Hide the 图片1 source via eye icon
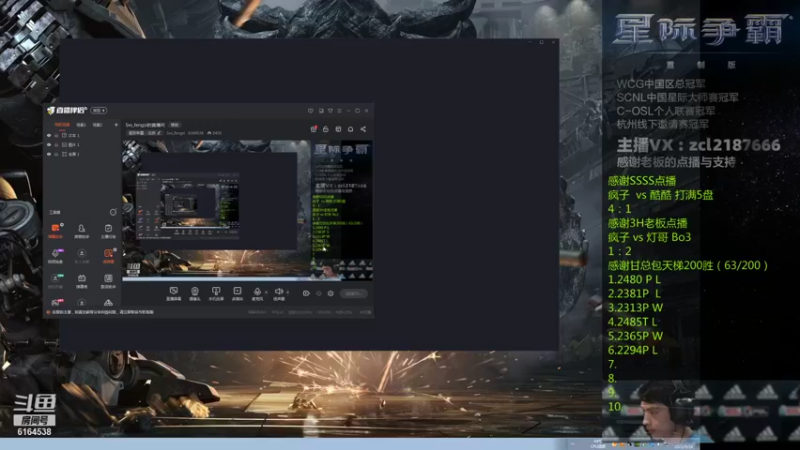The height and width of the screenshot is (450, 800). pyautogui.click(x=49, y=145)
